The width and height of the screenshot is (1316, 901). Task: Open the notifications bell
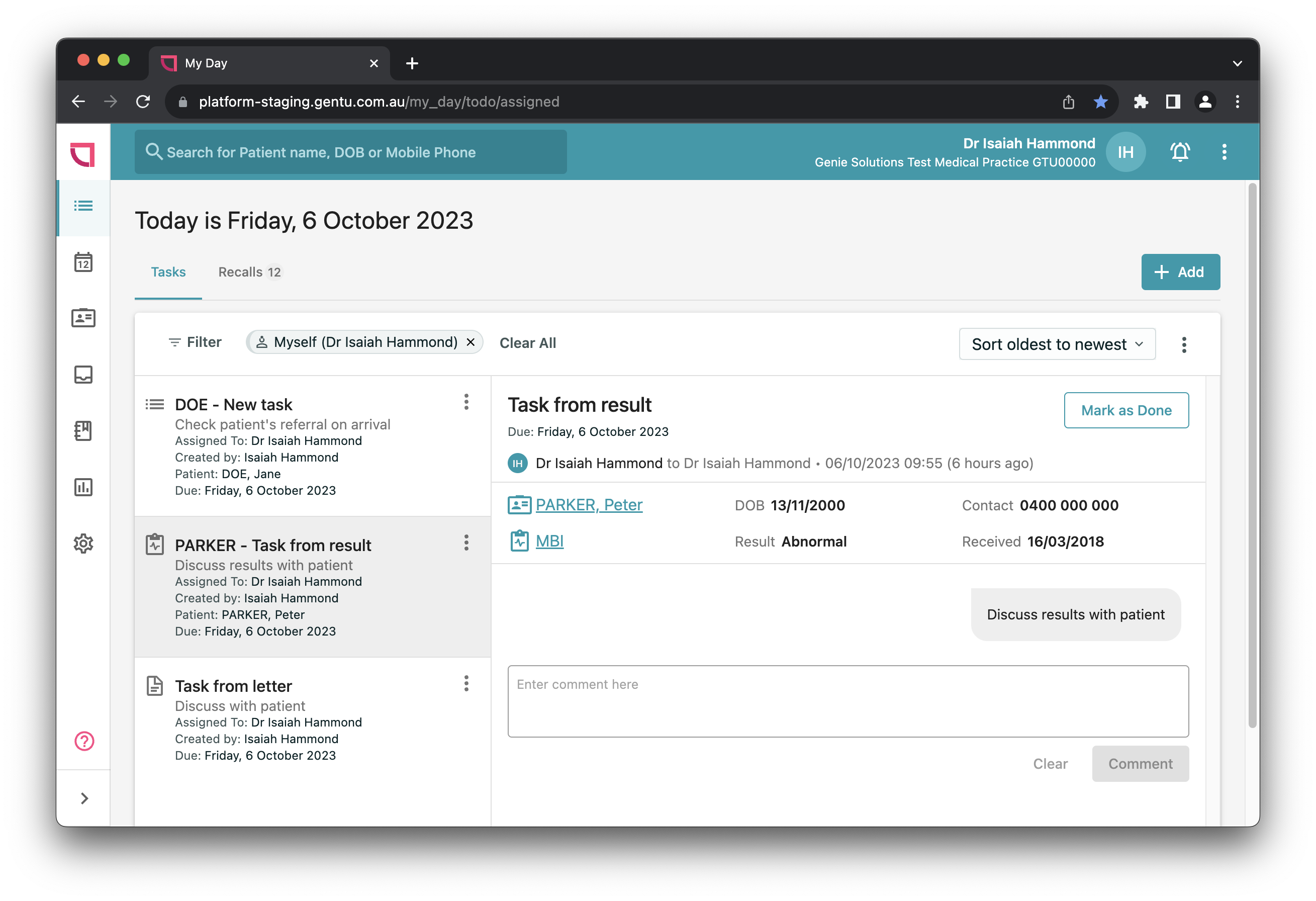pos(1180,152)
